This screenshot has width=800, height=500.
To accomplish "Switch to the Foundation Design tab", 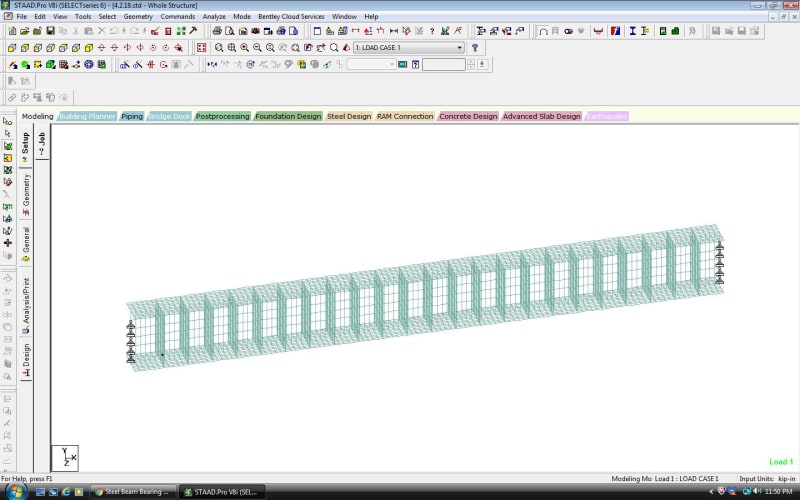I will (x=288, y=116).
